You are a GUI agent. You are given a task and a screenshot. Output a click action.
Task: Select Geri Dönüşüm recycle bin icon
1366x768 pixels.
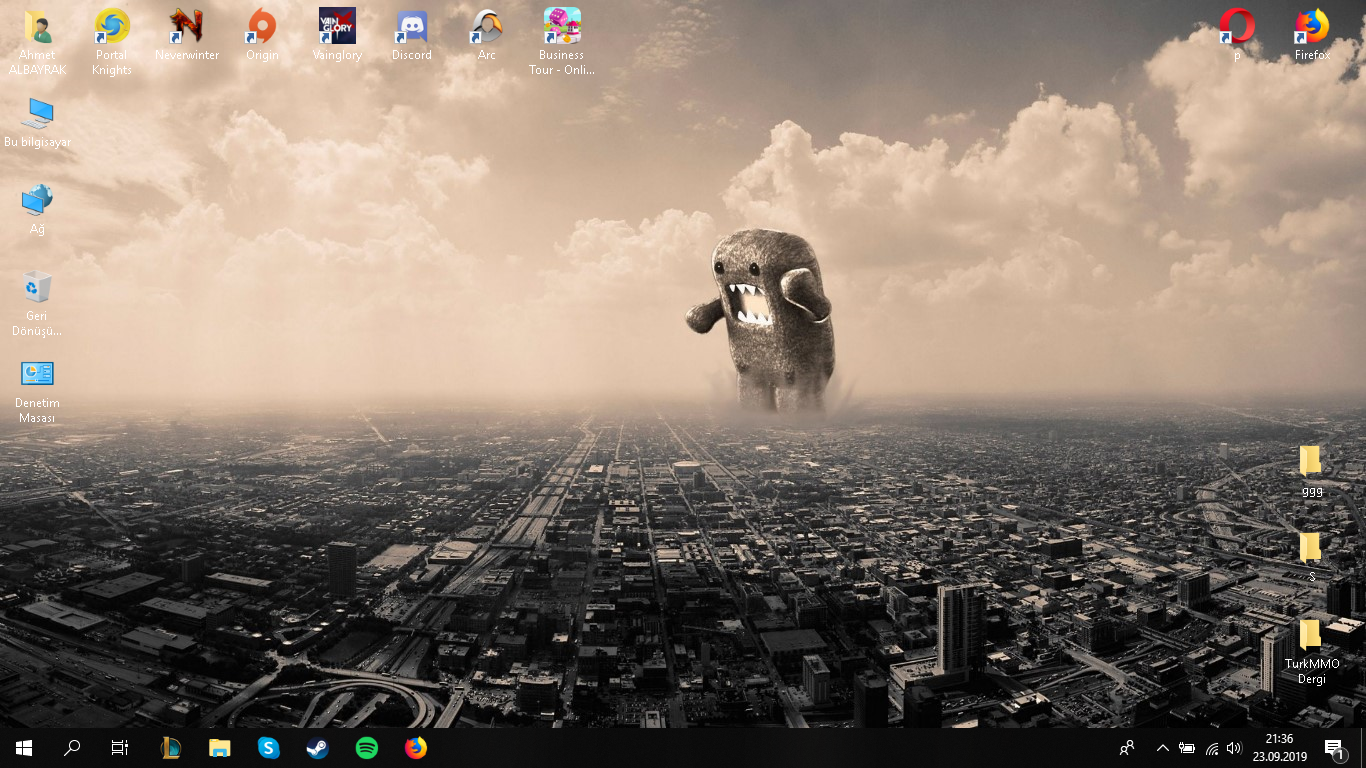click(38, 288)
